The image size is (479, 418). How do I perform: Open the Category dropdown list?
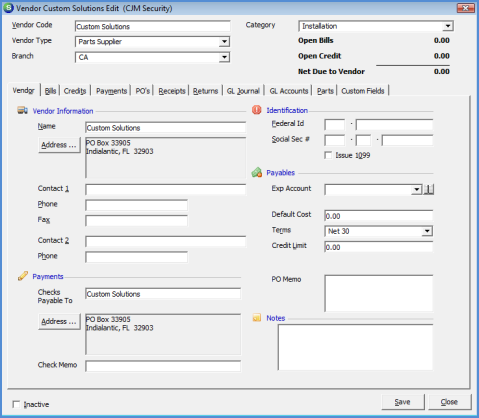coord(448,26)
